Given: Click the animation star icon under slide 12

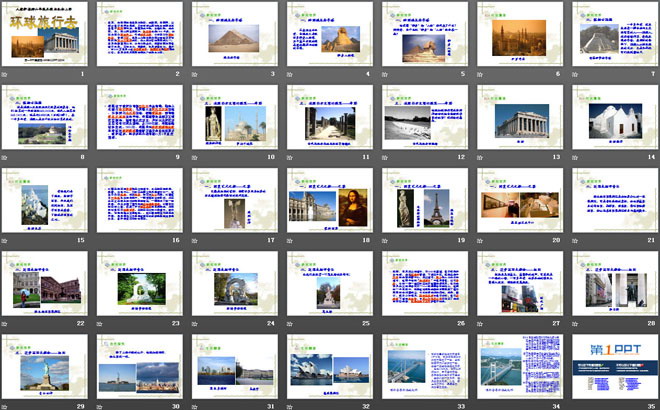Looking at the screenshot, I should pos(385,157).
